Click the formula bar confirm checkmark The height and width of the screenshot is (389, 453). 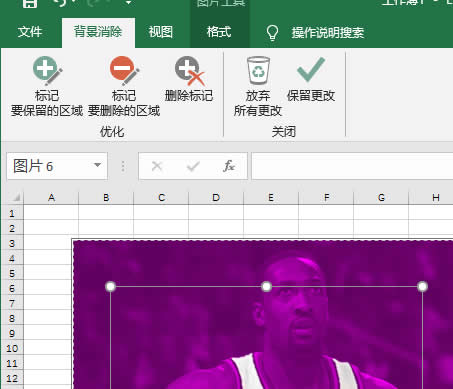pyautogui.click(x=193, y=166)
